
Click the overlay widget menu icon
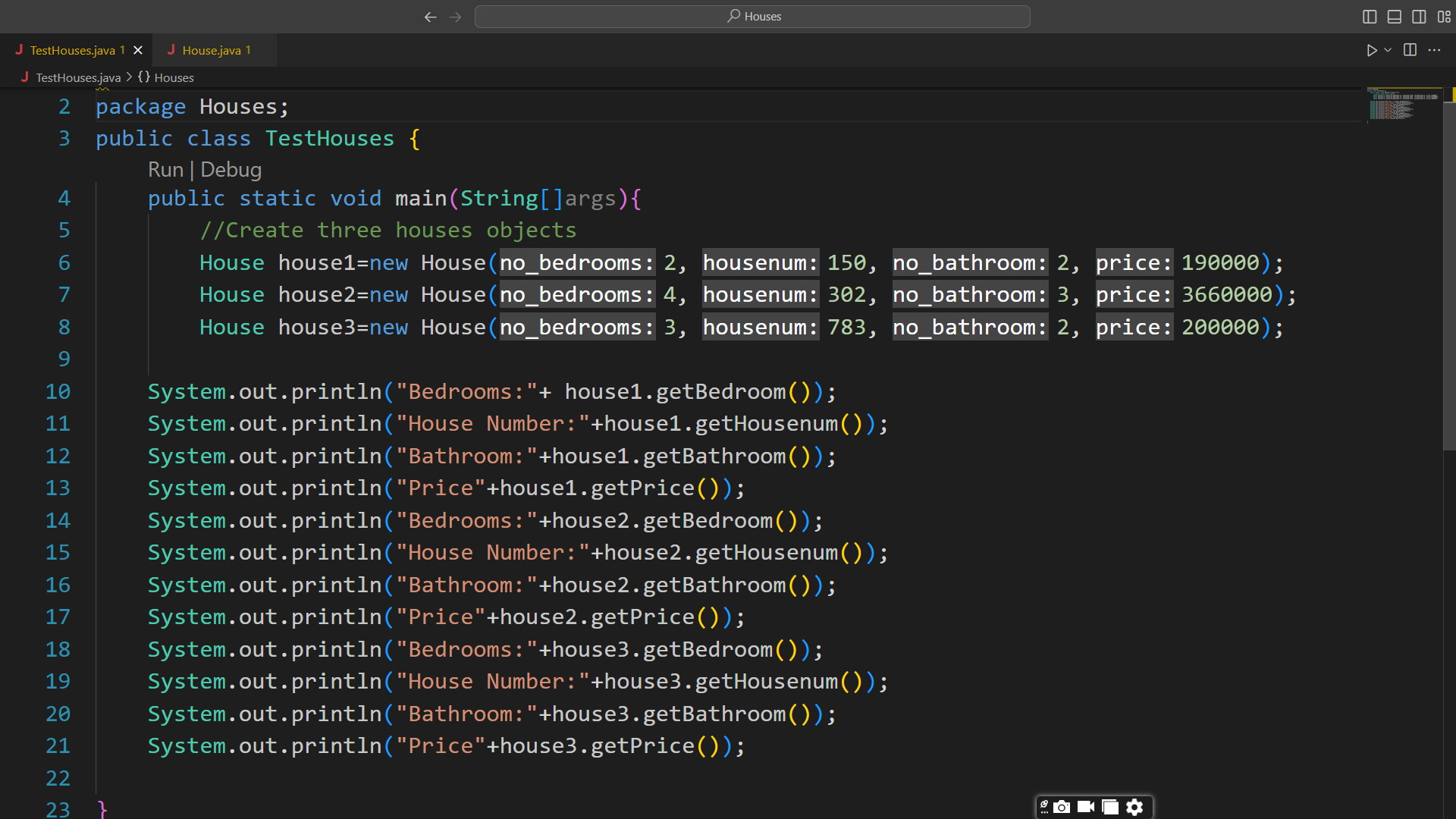[1044, 807]
